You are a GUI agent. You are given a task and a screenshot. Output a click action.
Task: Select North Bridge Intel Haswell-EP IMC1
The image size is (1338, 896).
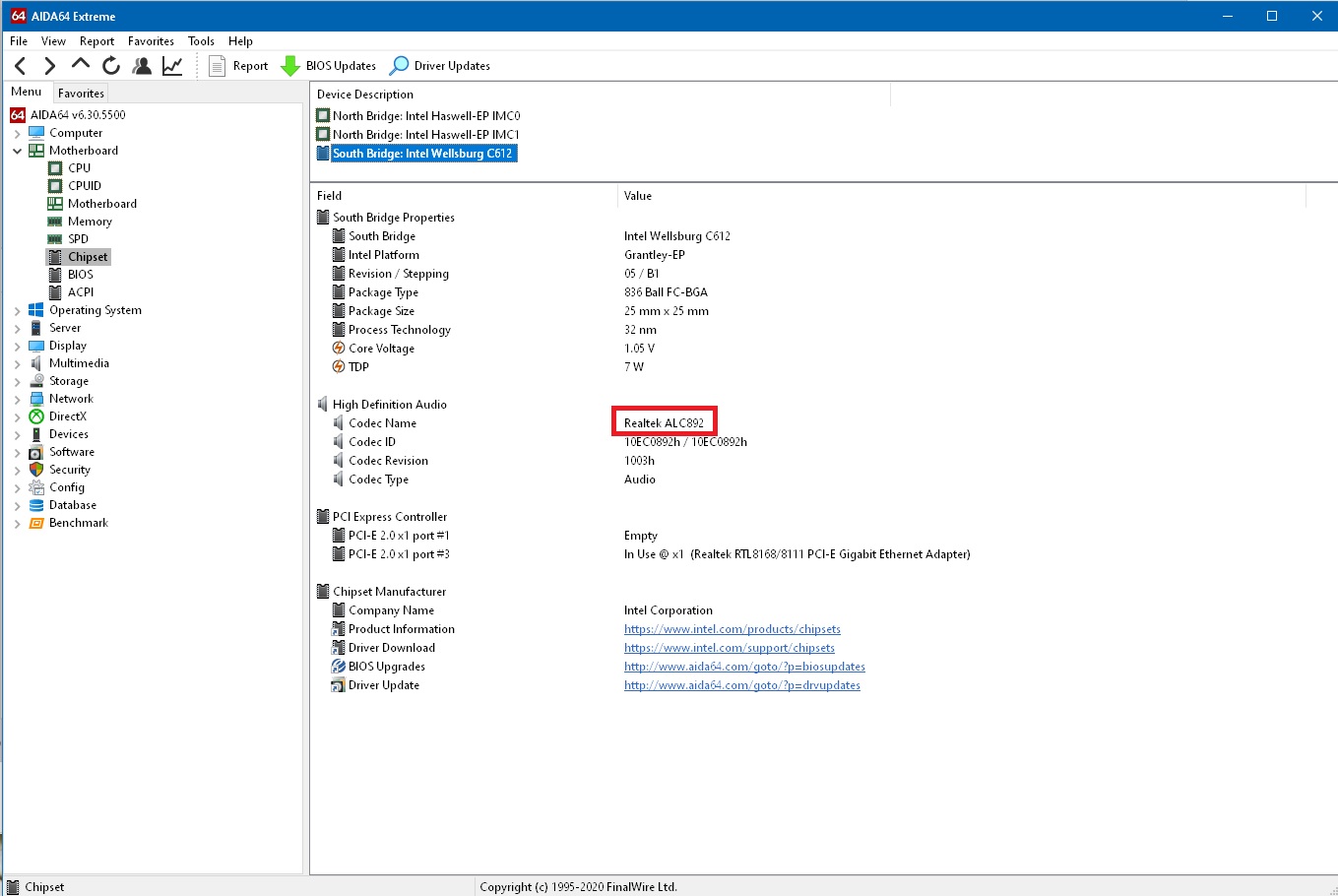click(x=426, y=135)
